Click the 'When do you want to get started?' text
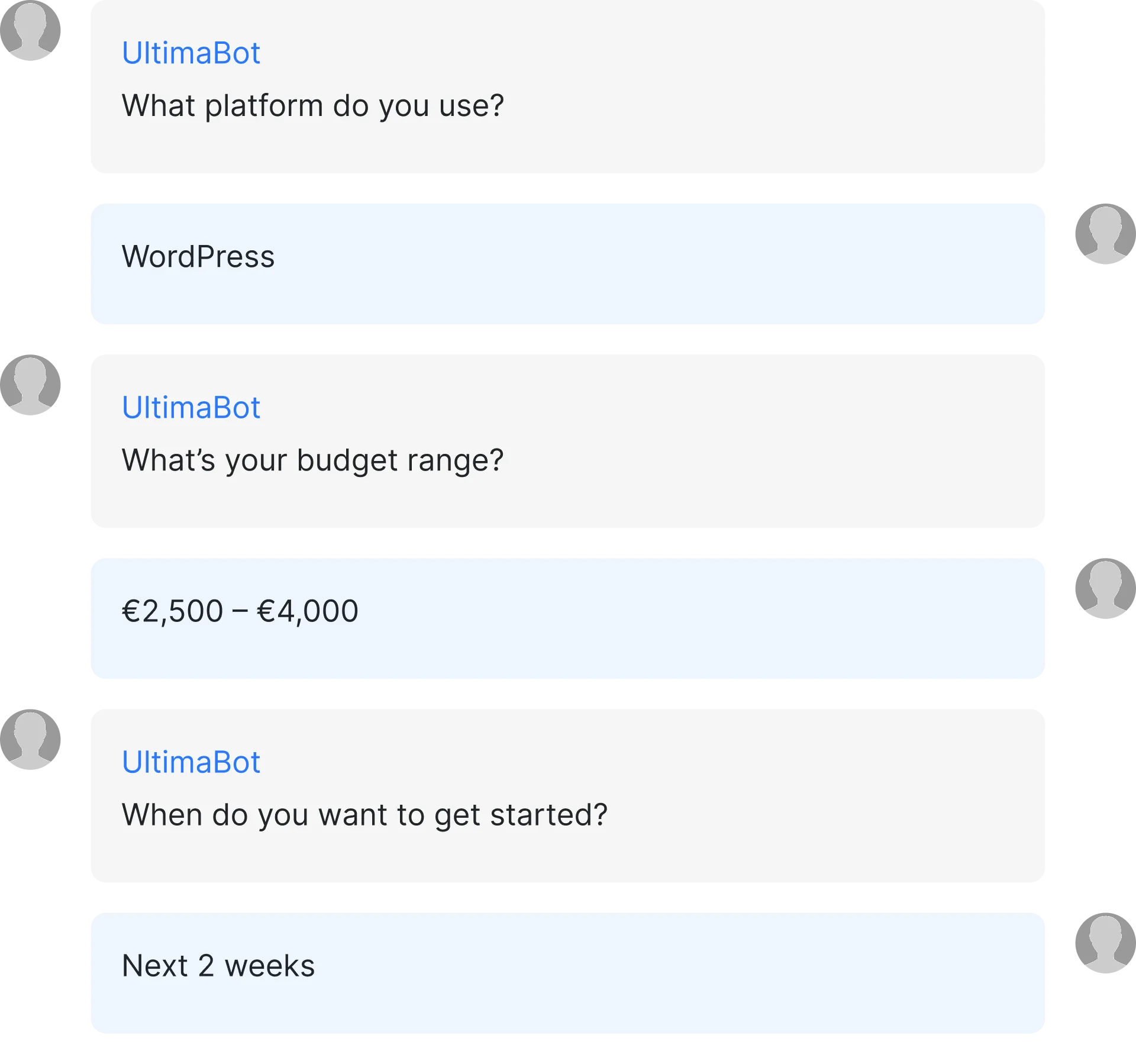Viewport: 1136px width, 1064px height. (x=364, y=815)
